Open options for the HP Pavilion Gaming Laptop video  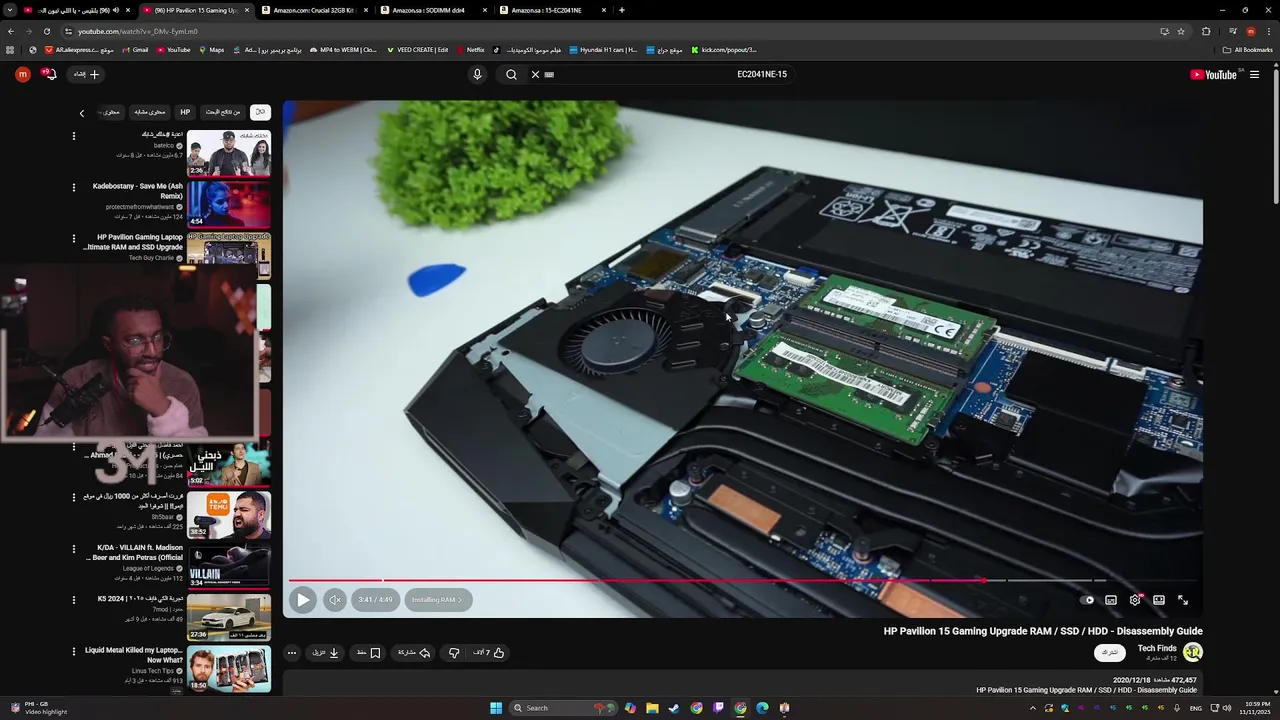[x=73, y=238]
